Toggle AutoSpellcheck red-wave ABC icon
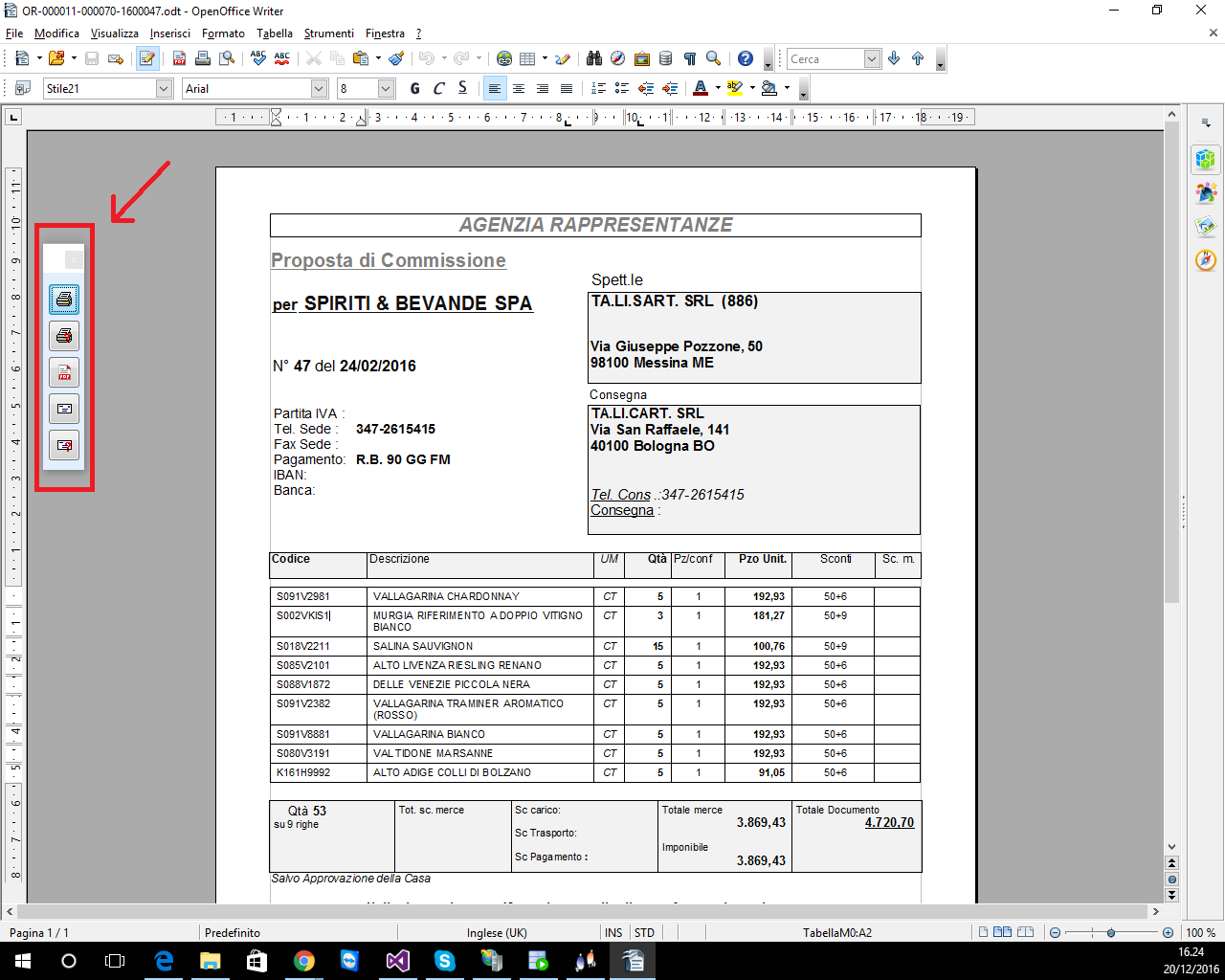 coord(281,58)
